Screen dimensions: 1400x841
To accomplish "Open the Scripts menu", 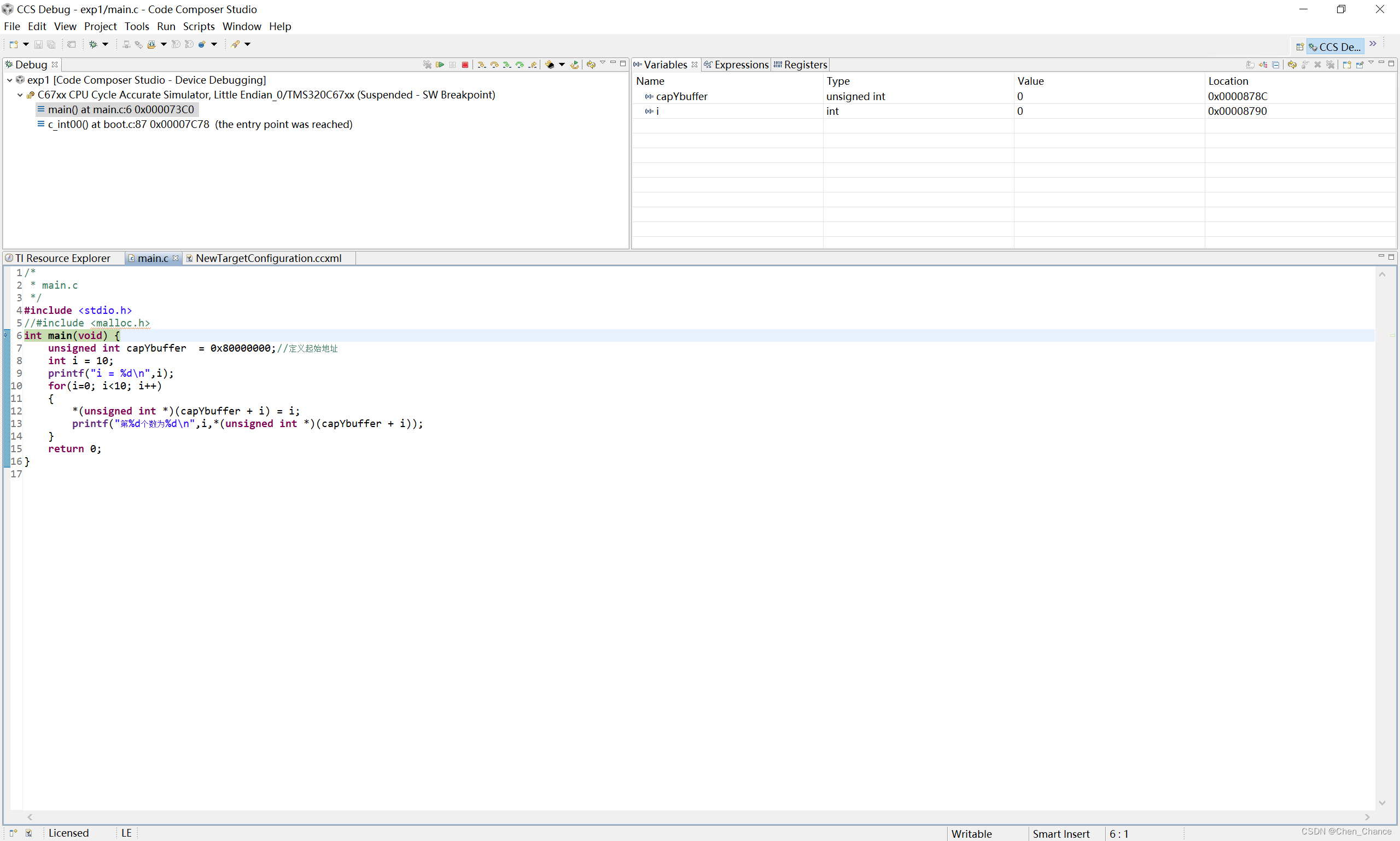I will coord(199,26).
